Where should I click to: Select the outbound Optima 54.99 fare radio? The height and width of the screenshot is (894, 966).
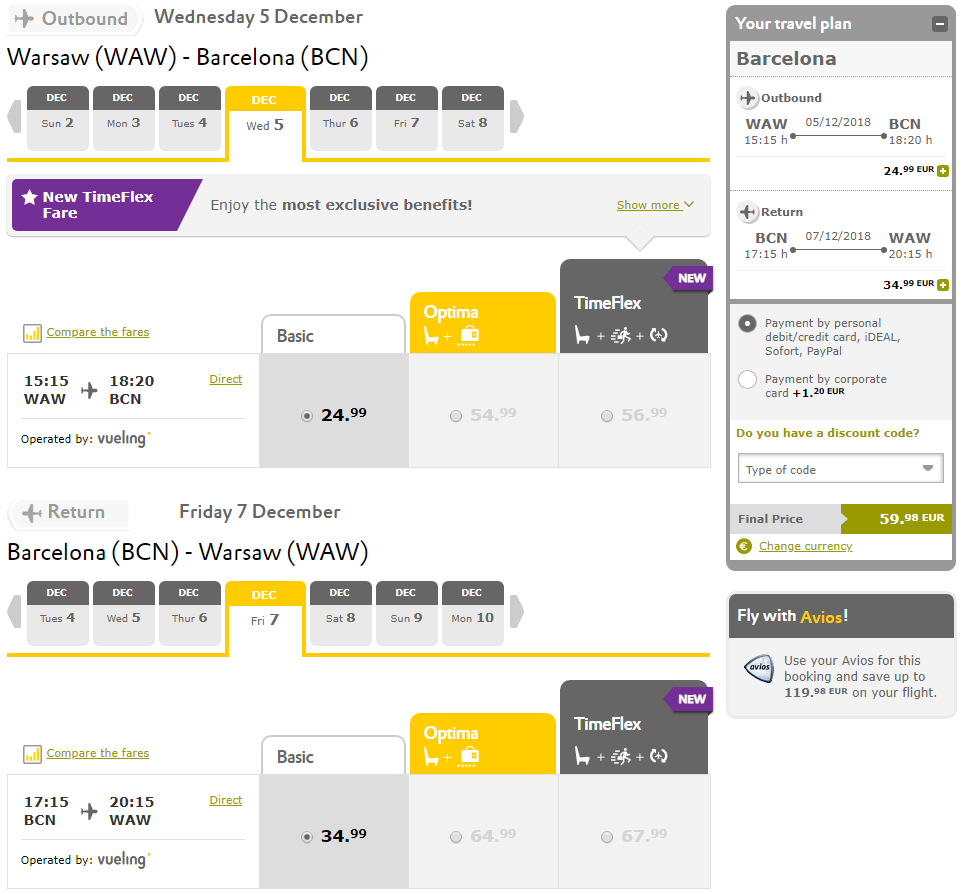[x=456, y=416]
